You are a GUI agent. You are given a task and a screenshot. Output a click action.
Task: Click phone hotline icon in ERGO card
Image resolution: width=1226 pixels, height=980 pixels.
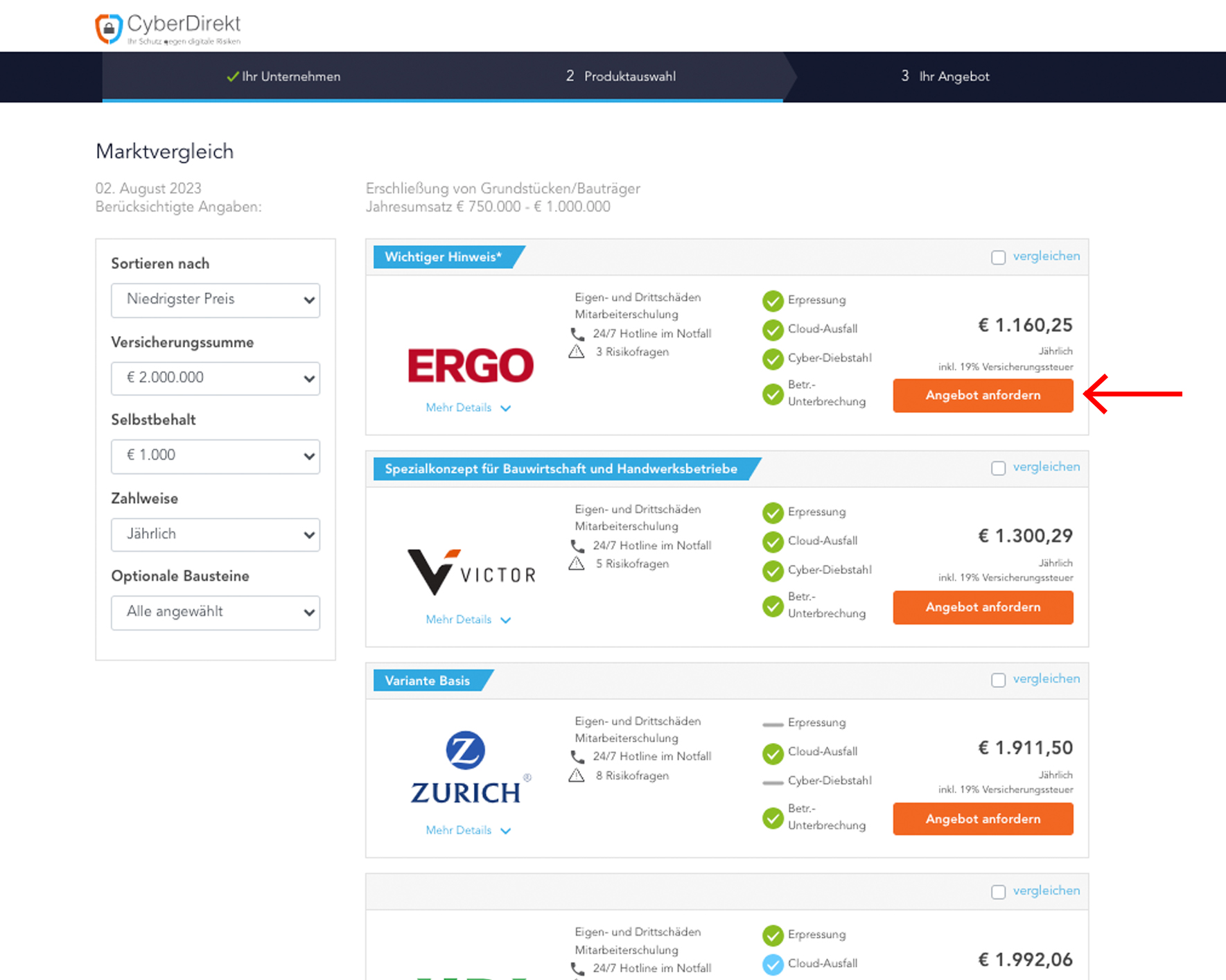[577, 334]
